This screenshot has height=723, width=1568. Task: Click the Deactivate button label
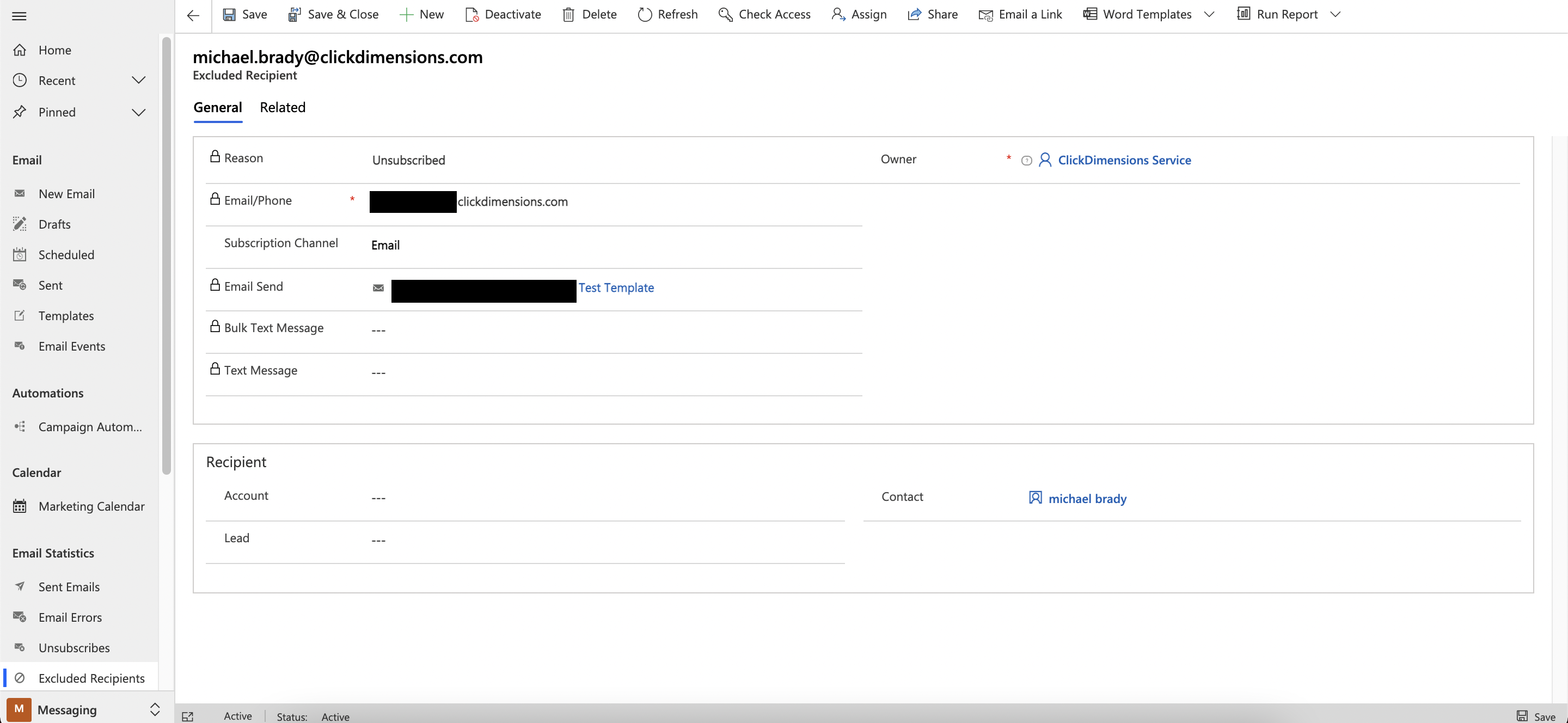tap(512, 15)
